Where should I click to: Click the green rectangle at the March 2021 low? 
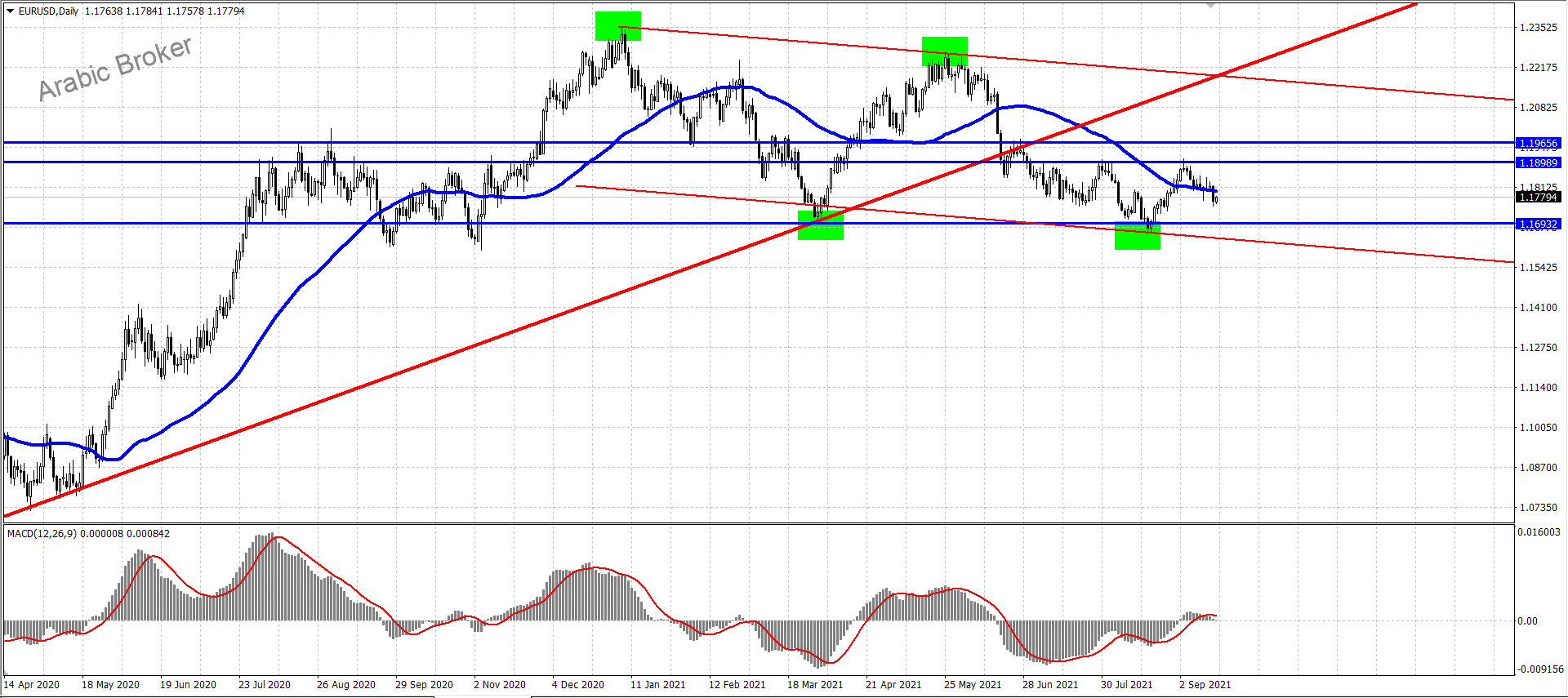point(820,225)
